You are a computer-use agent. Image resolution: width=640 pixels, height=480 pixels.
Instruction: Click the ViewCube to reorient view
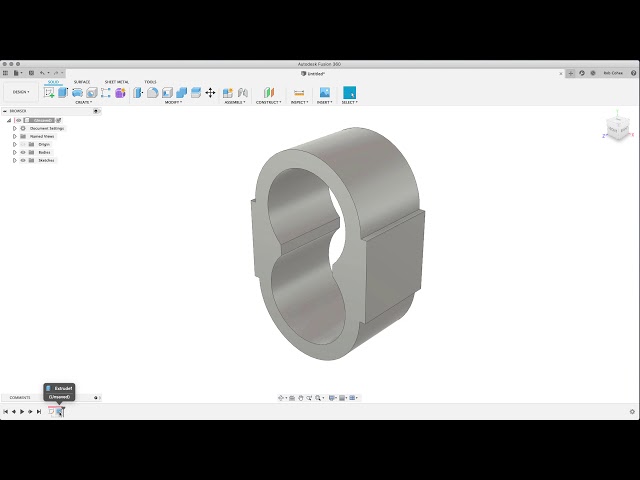618,128
